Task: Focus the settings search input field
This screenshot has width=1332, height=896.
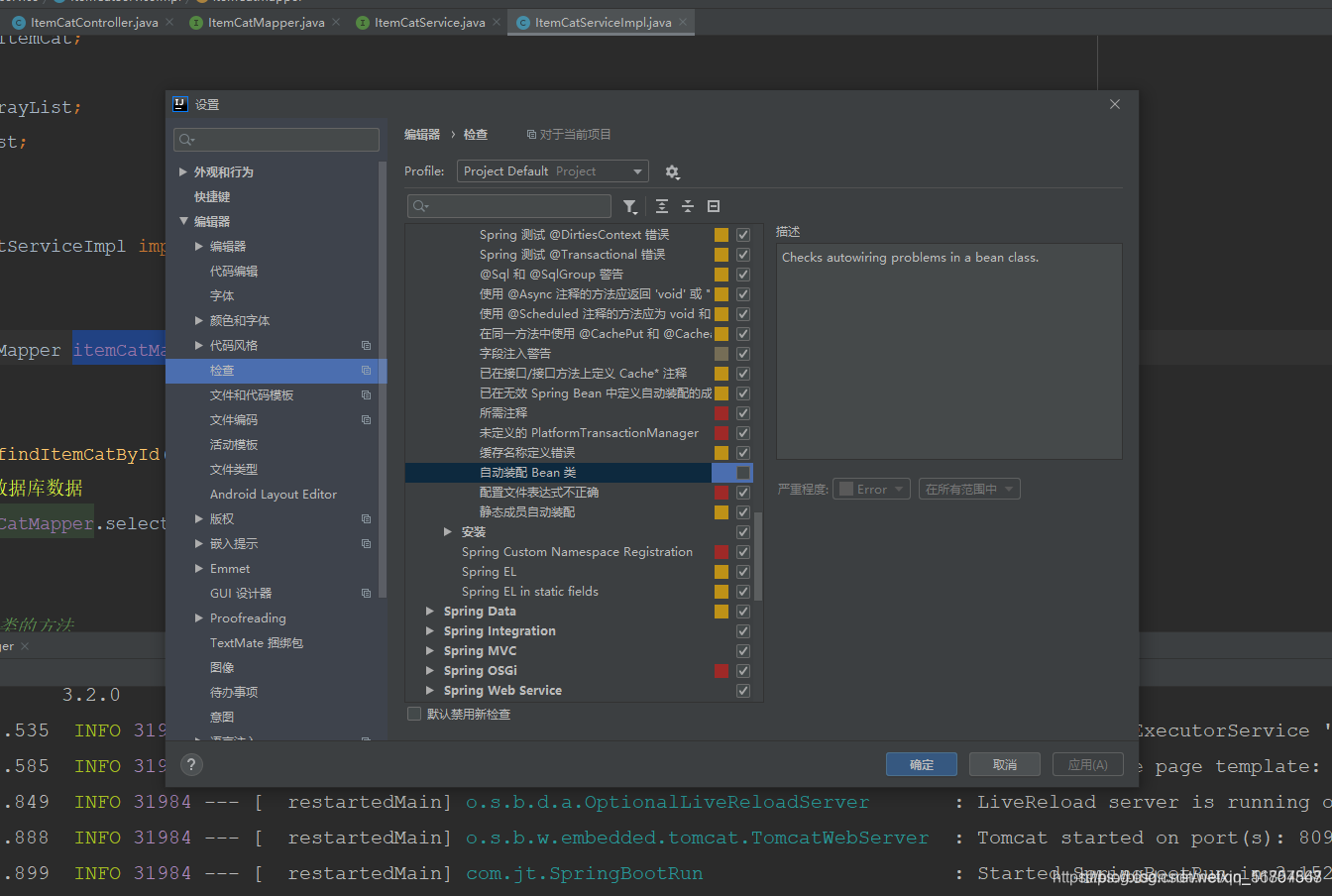Action: coord(277,140)
